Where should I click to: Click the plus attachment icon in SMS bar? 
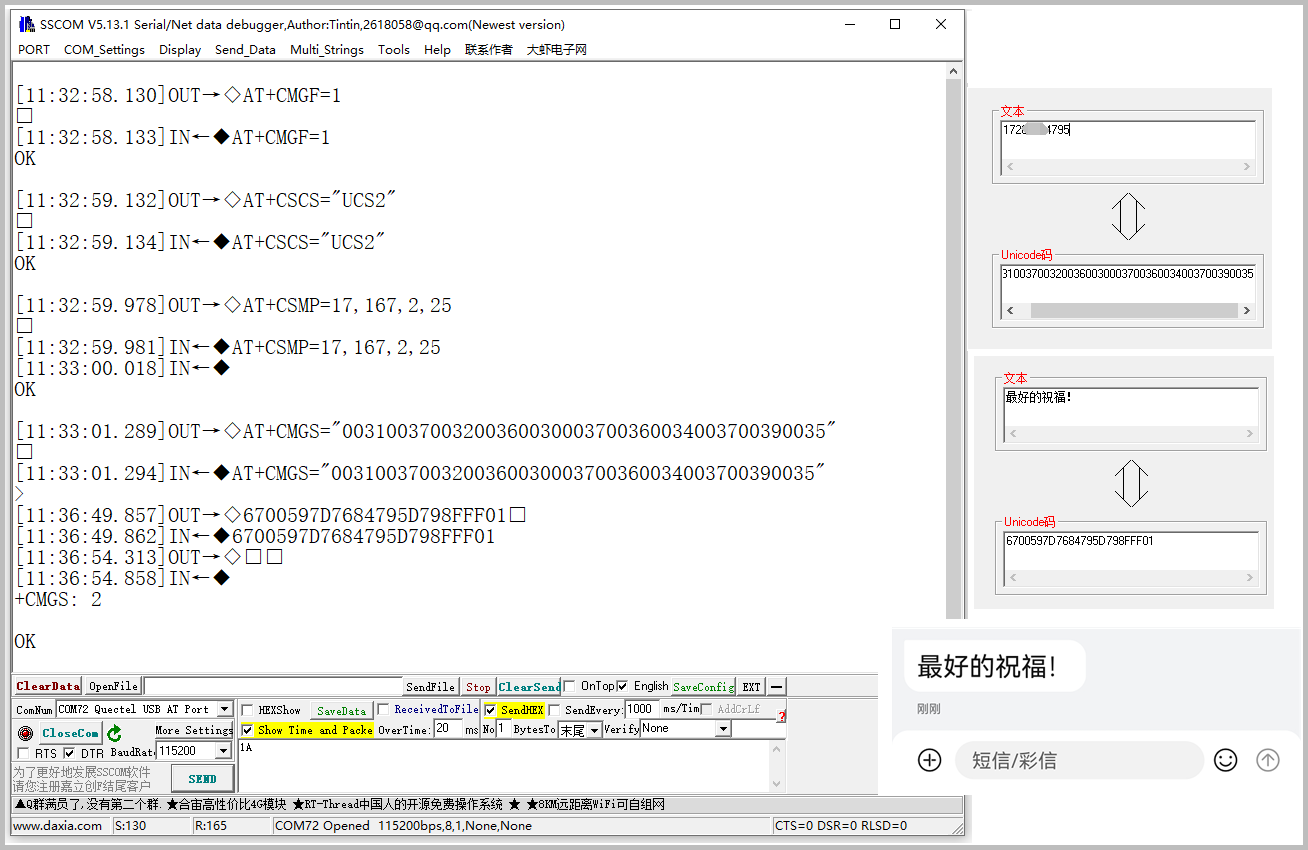929,760
